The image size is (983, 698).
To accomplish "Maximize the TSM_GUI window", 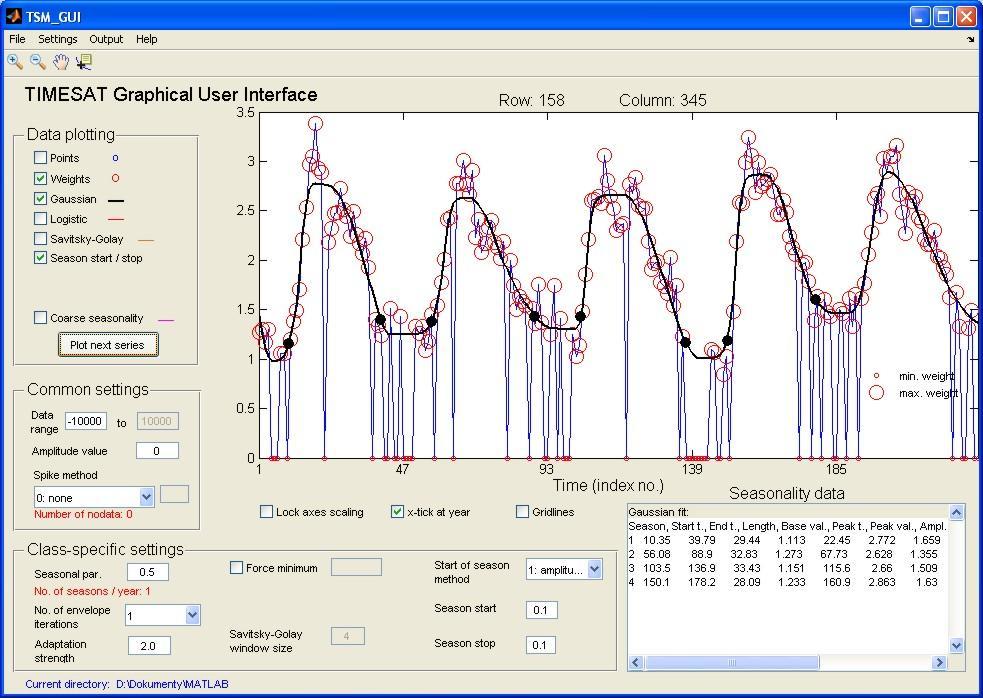I will point(944,17).
